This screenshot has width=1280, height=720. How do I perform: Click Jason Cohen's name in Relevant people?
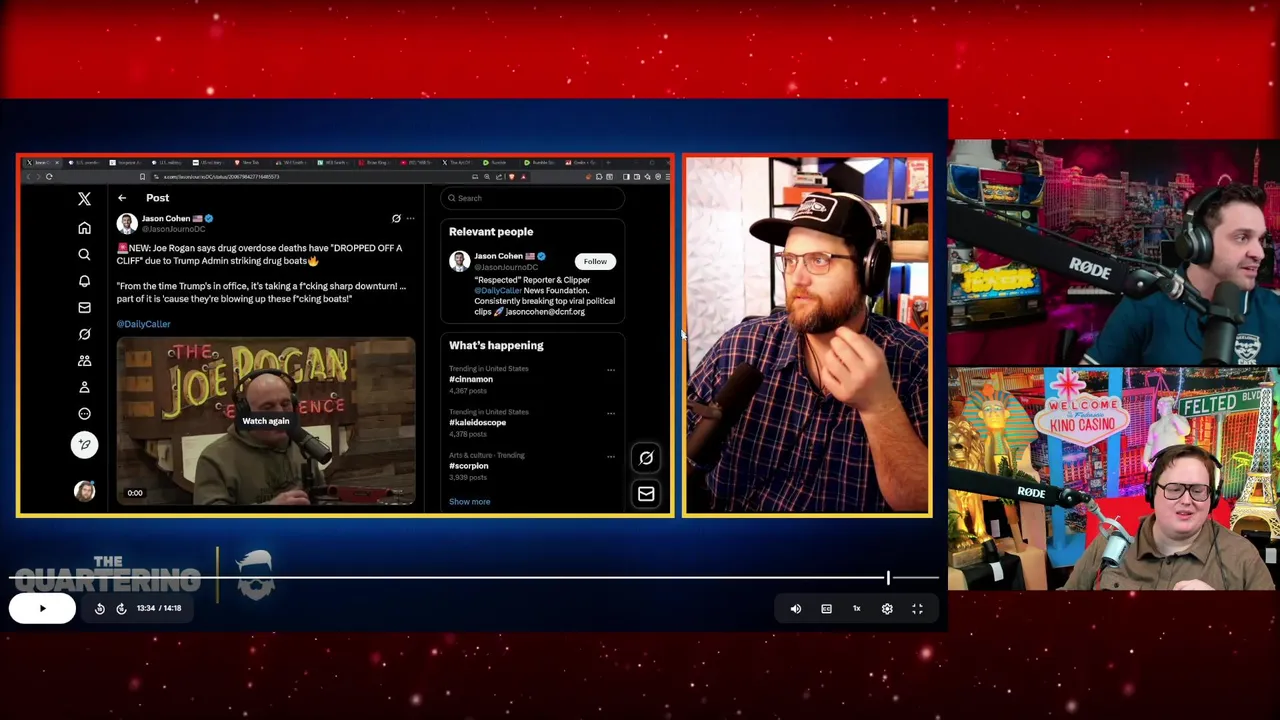point(498,256)
